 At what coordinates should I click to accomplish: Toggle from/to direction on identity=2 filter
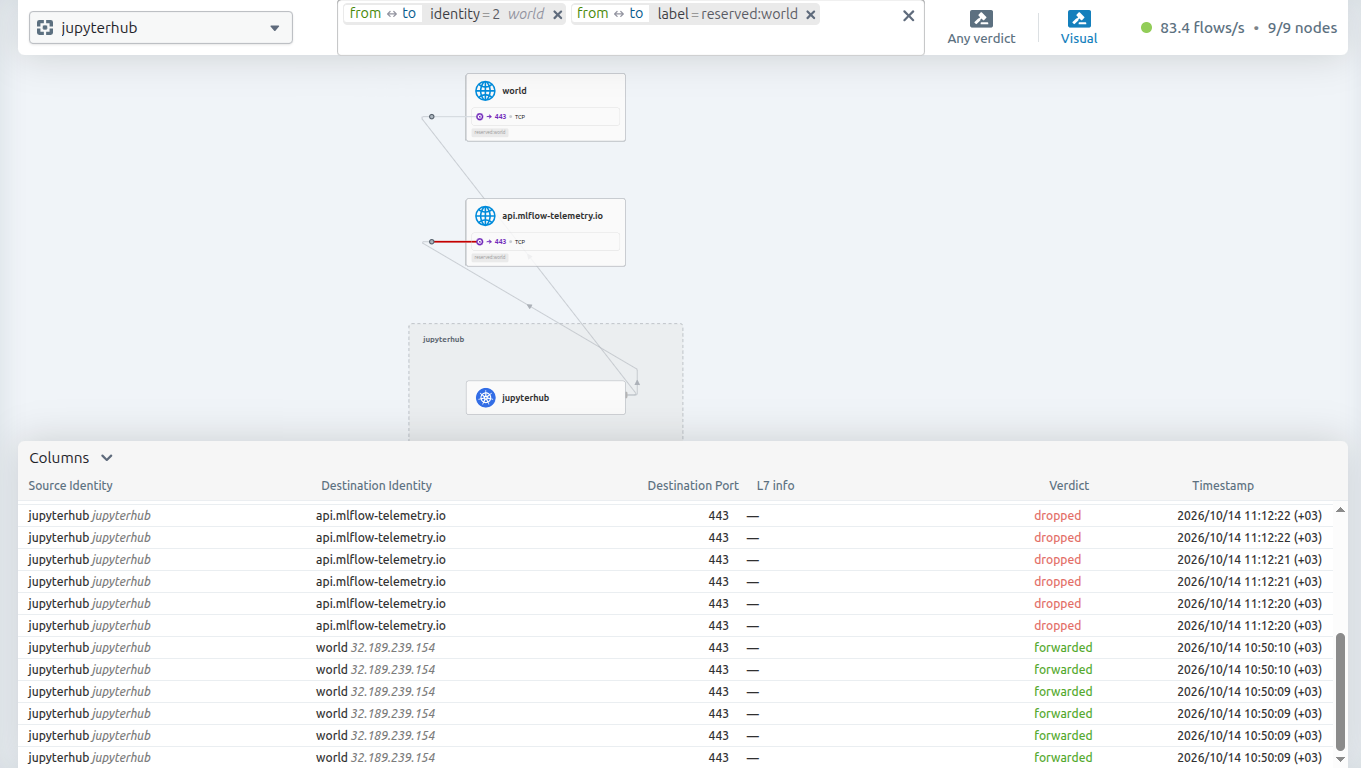383,14
